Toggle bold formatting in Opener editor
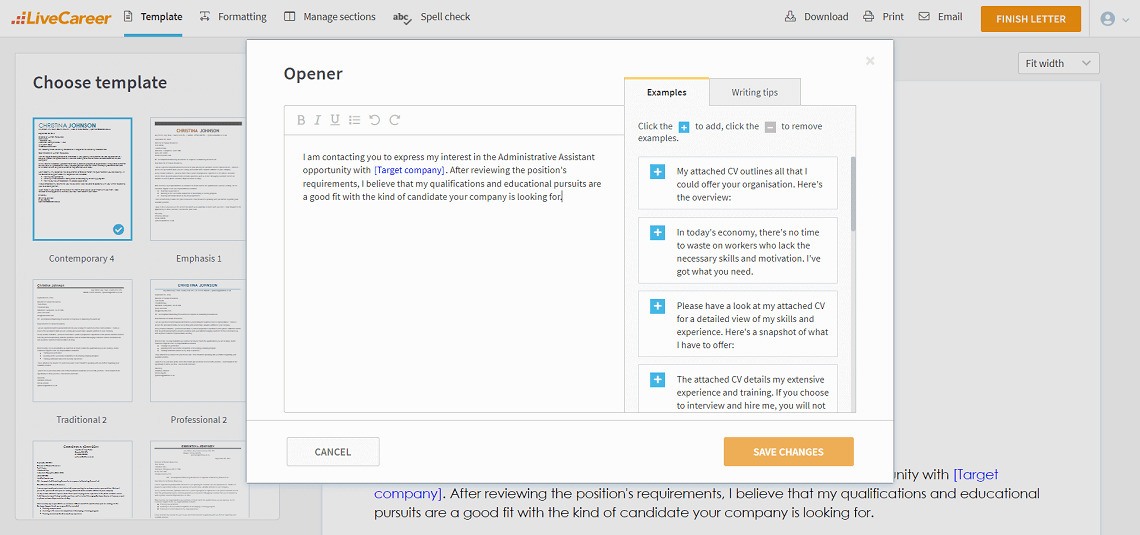 [x=301, y=120]
